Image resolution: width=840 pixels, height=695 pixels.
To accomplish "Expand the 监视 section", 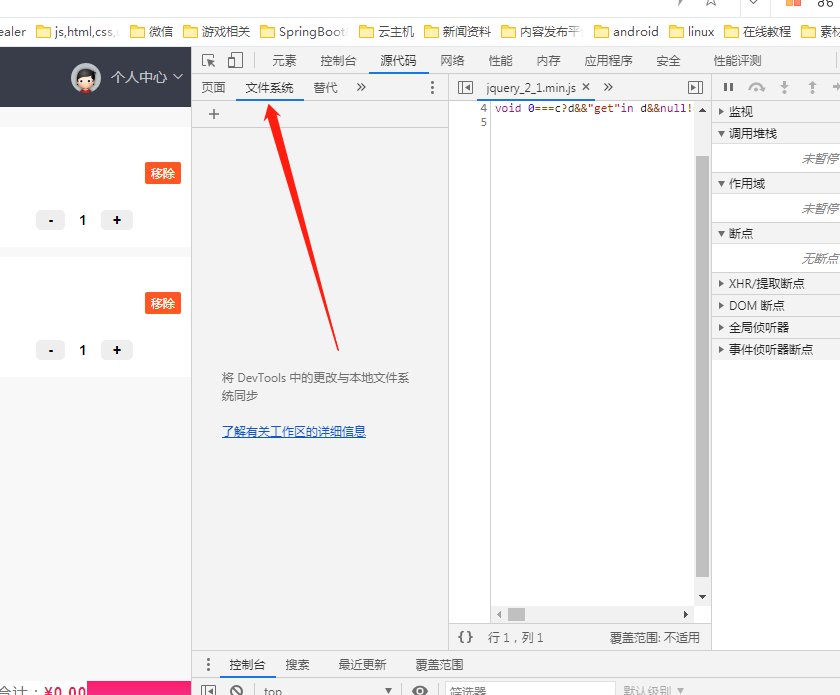I will click(776, 111).
